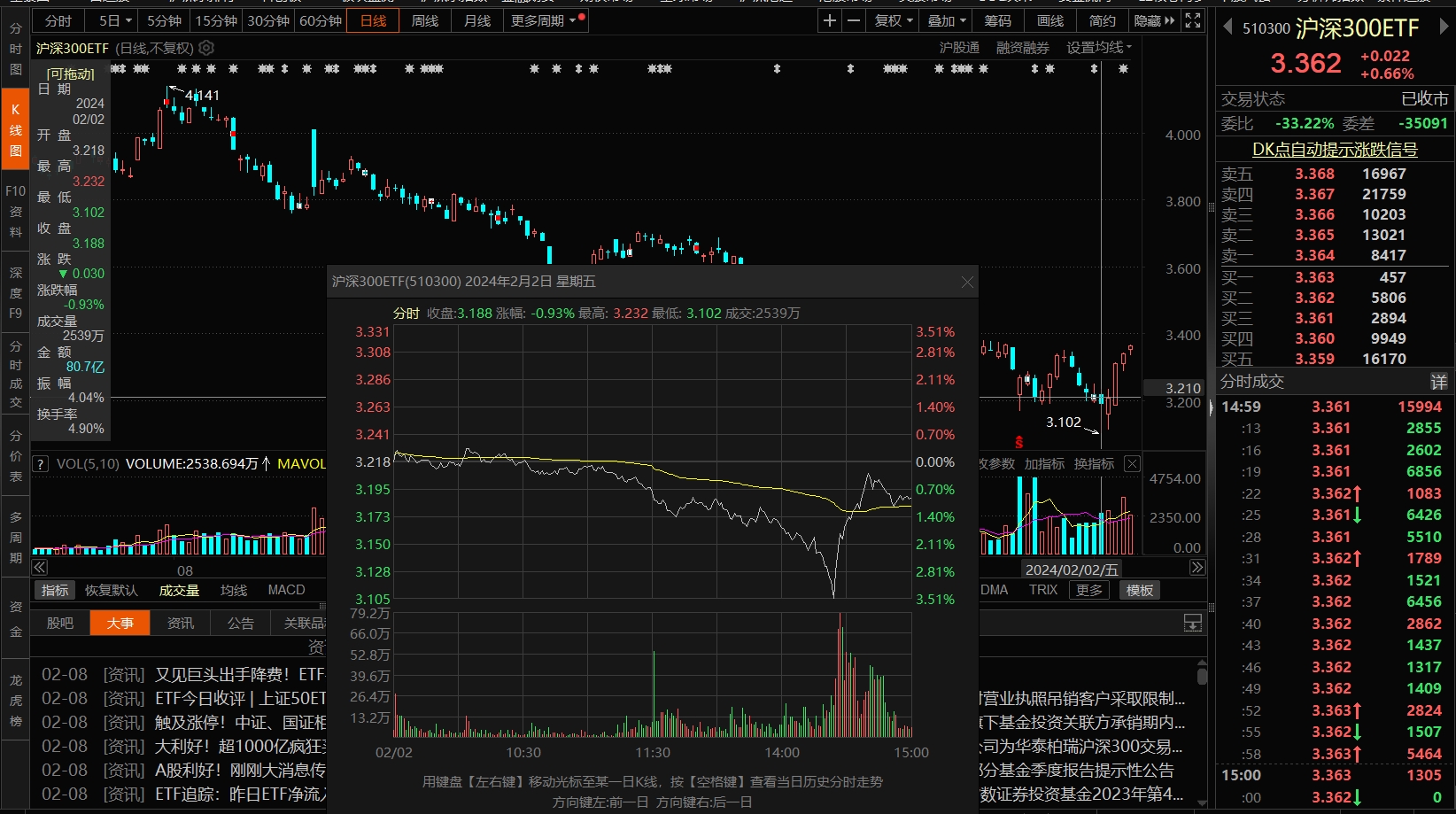Open the 设置均线 dropdown
1456x814 pixels.
pos(1099,48)
